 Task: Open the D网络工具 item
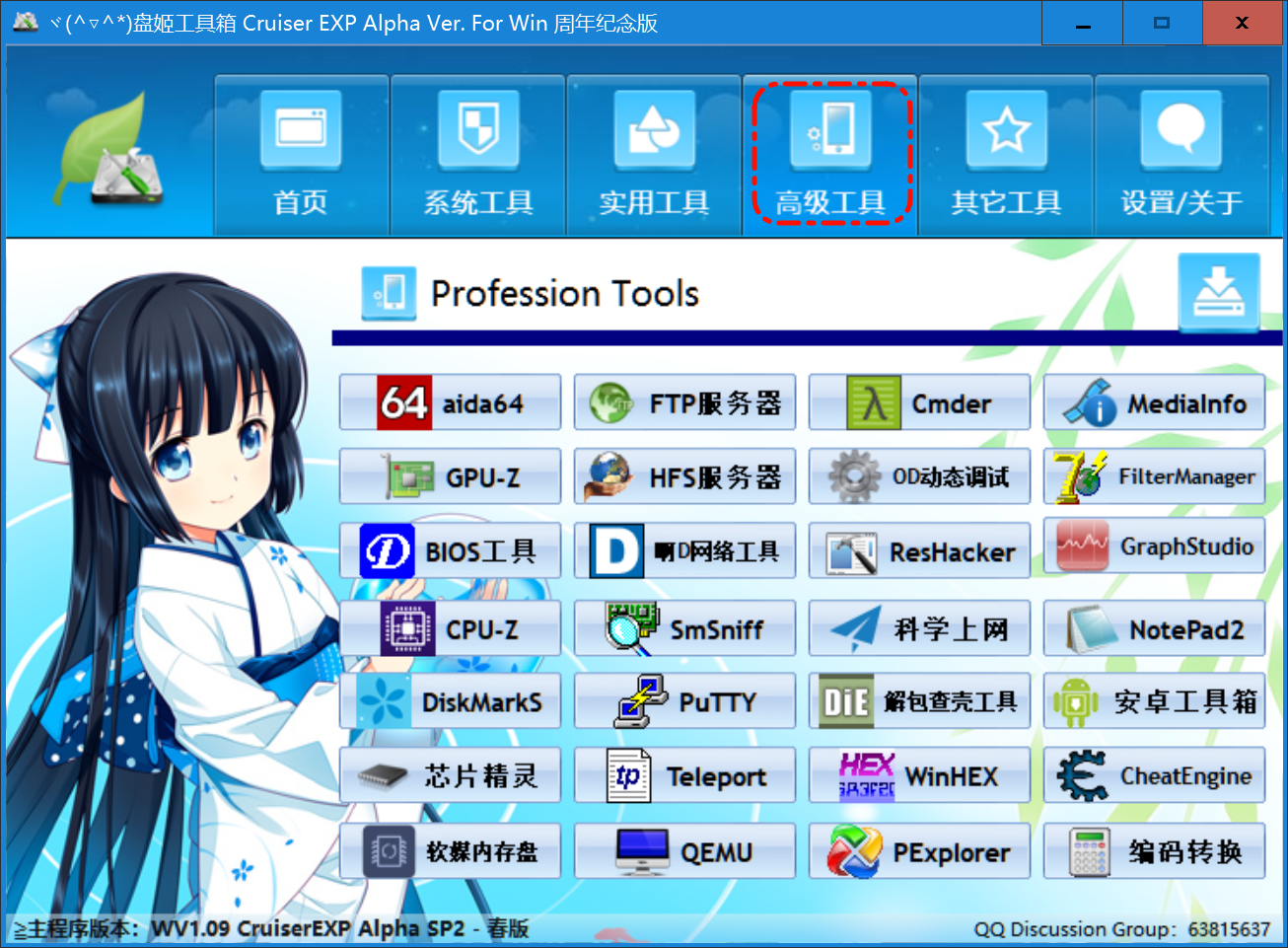click(684, 550)
